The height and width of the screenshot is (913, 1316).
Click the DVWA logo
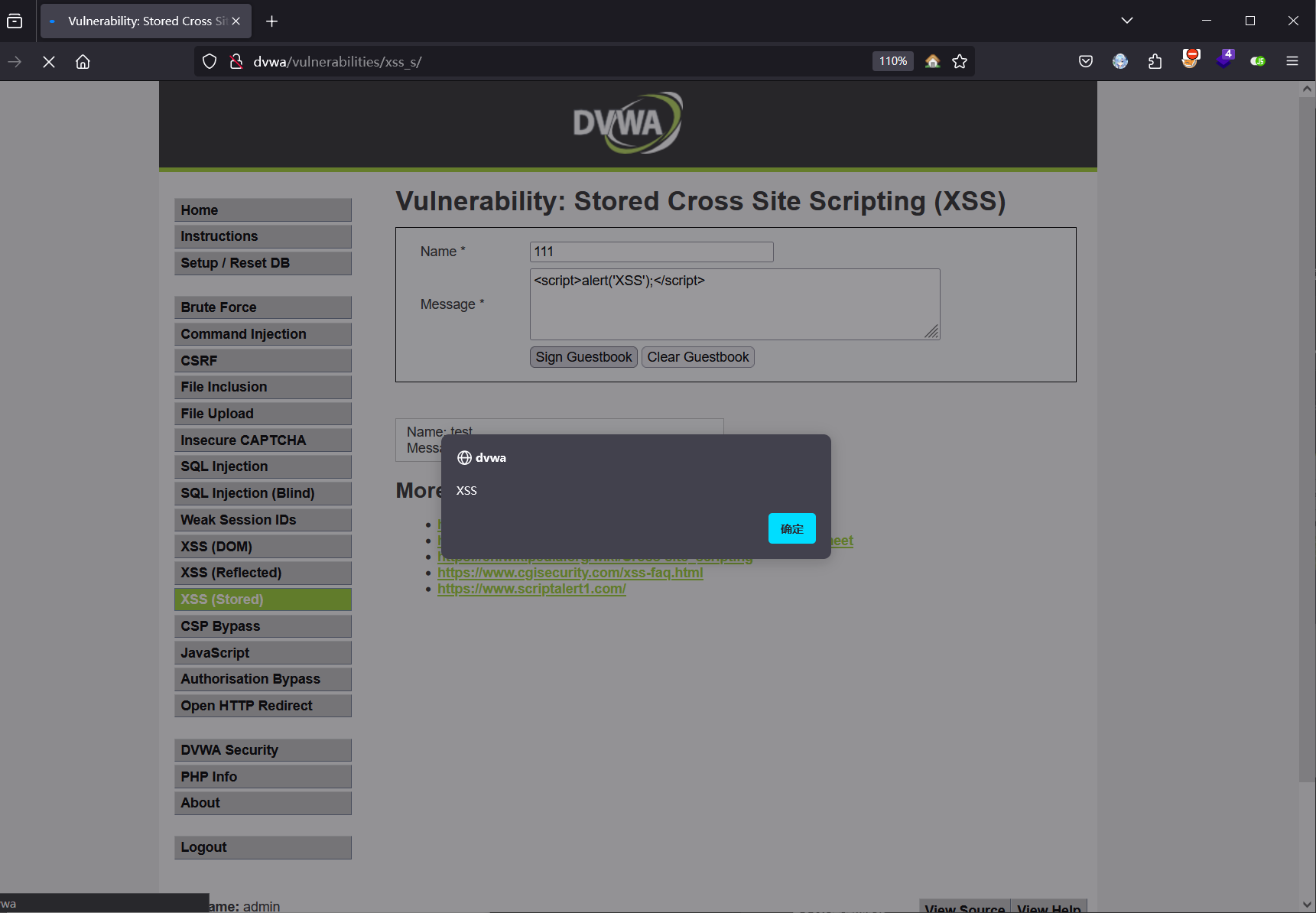click(628, 123)
